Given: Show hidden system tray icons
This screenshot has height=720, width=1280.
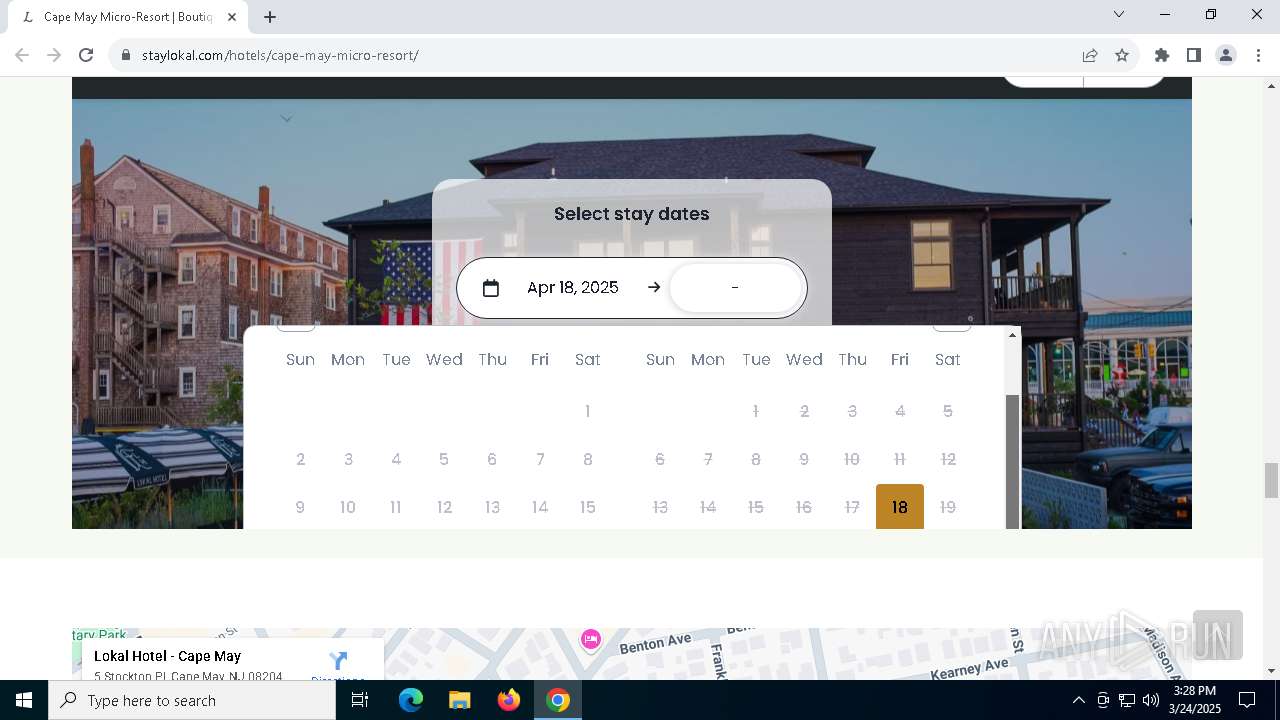Looking at the screenshot, I should pos(1078,700).
